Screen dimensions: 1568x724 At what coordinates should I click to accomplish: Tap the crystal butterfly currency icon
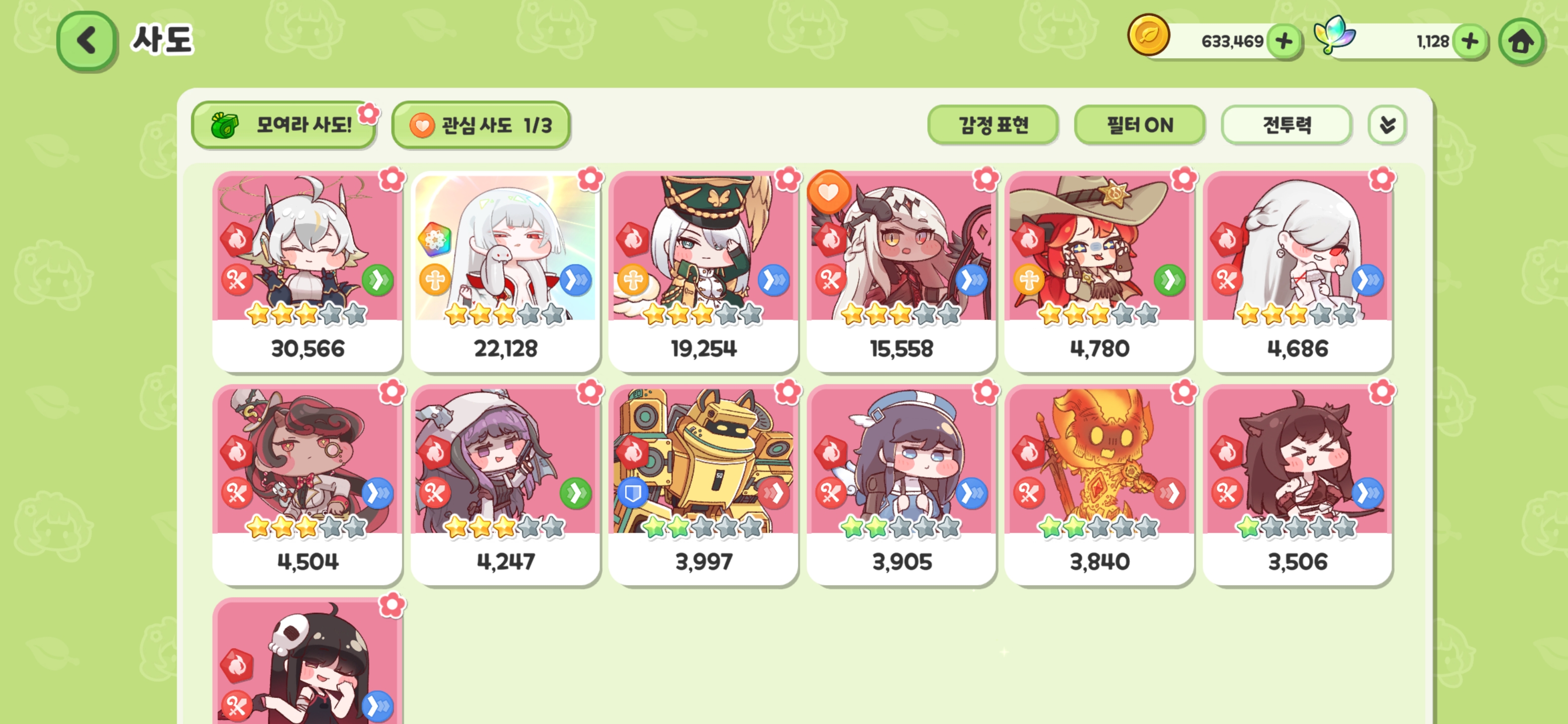coord(1334,35)
